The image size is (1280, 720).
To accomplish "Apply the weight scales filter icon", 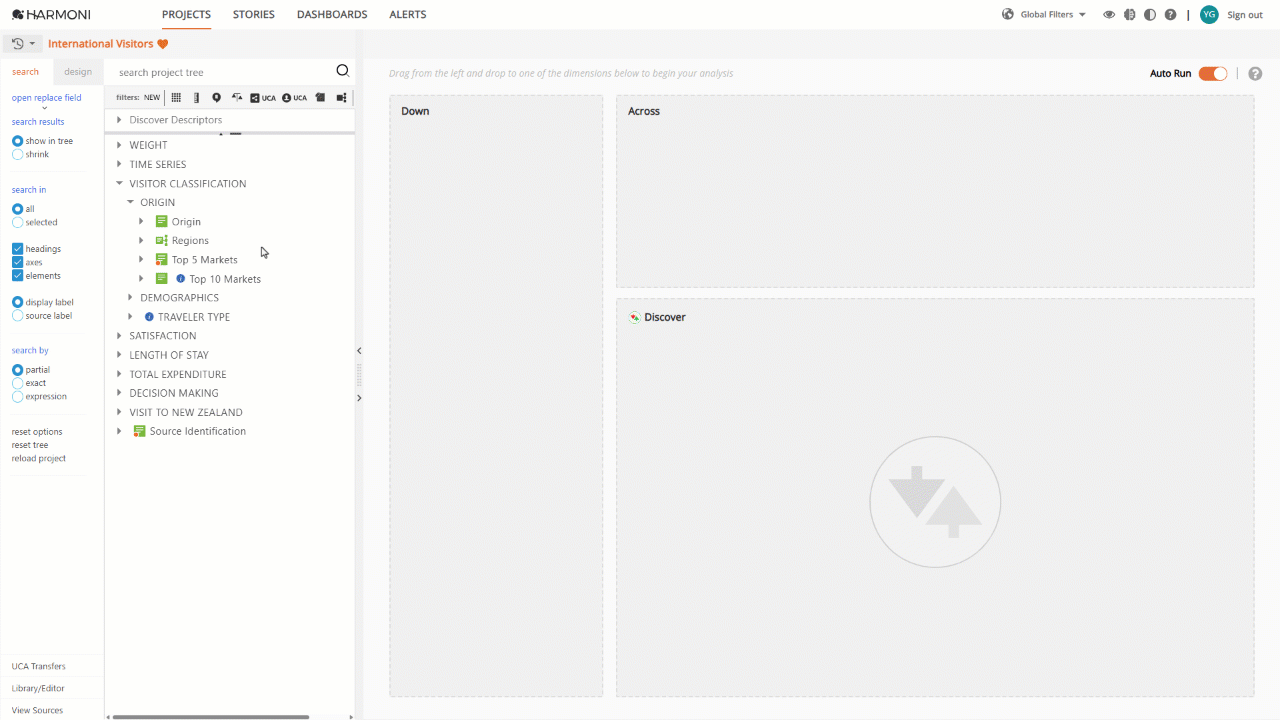I will [237, 98].
